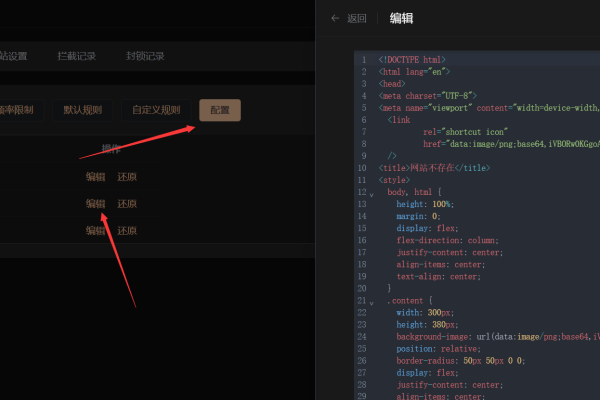Click the back arrow icon beside 返回
Image resolution: width=600 pixels, height=400 pixels.
335,18
